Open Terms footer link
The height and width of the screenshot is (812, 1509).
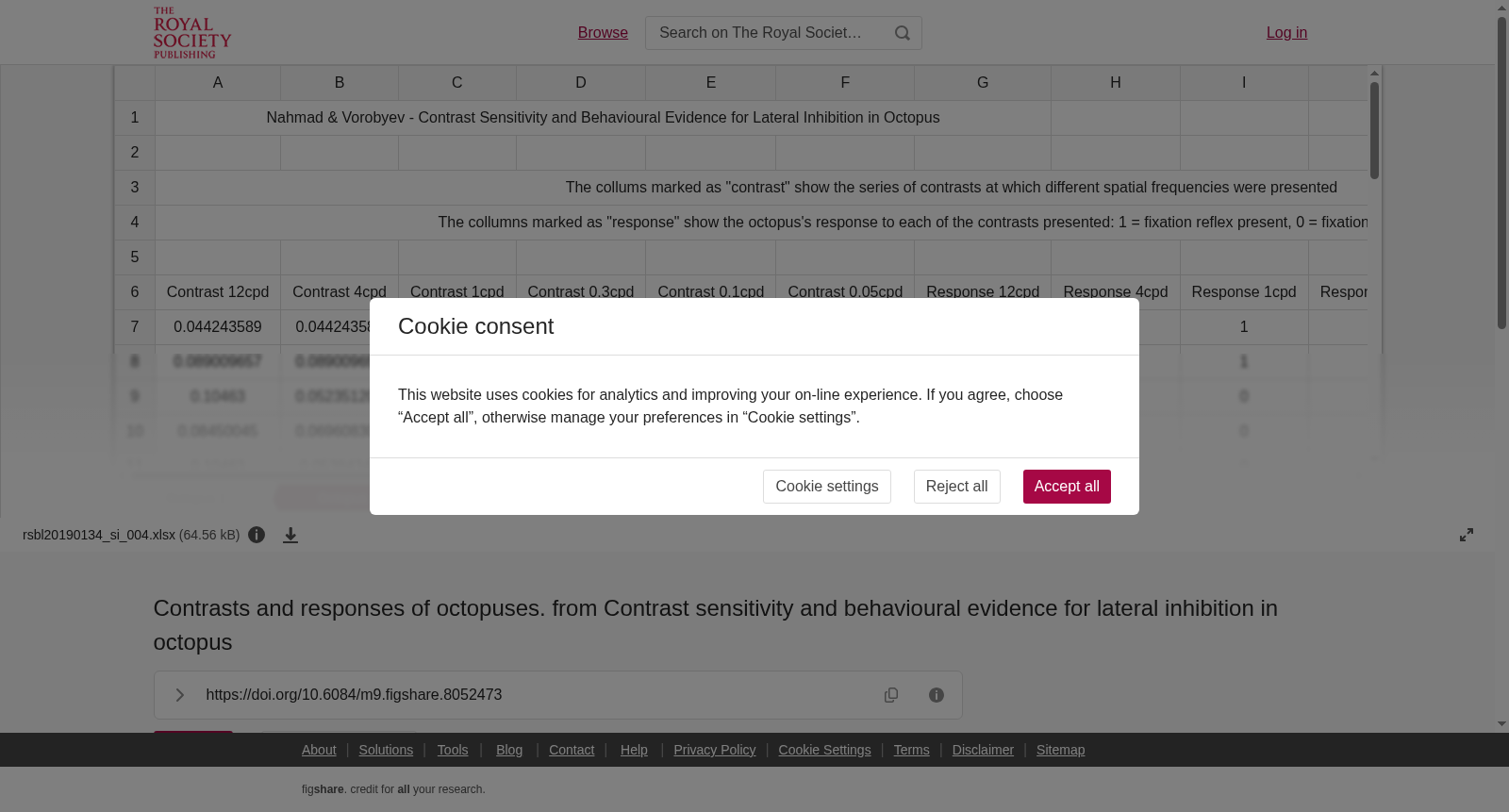click(x=911, y=750)
